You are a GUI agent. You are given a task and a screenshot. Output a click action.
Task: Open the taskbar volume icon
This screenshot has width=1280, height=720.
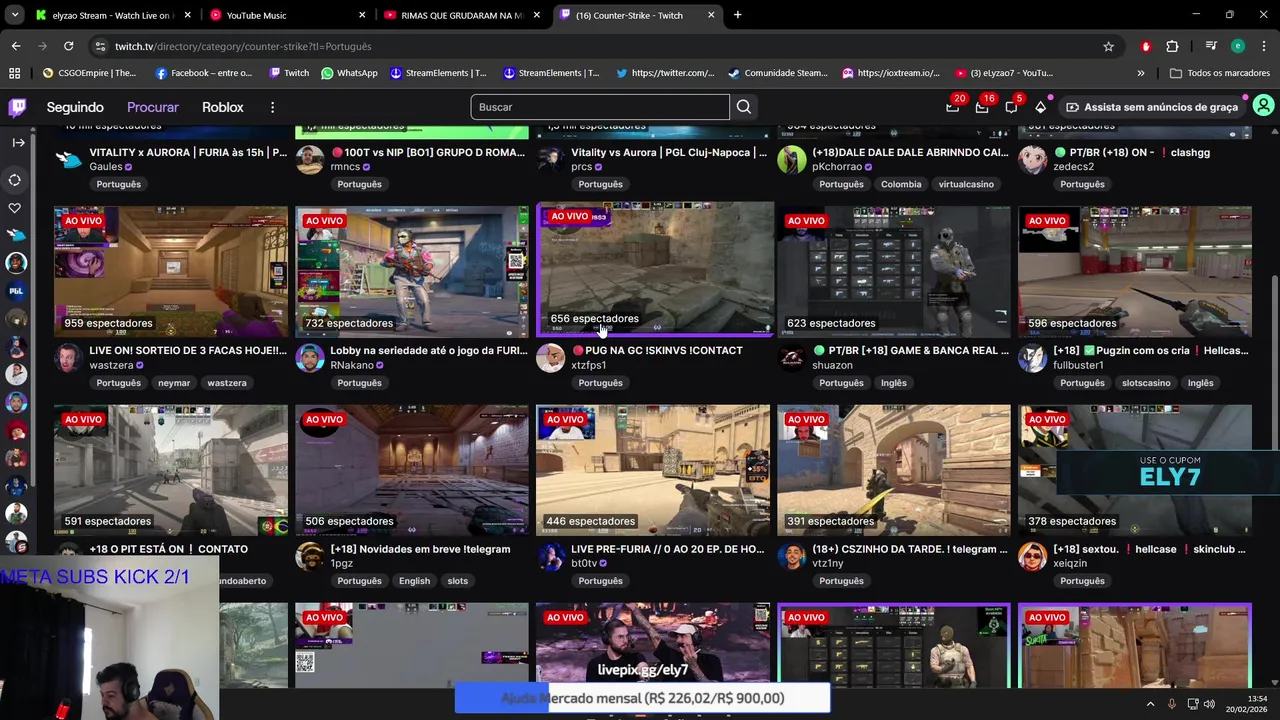[1209, 704]
